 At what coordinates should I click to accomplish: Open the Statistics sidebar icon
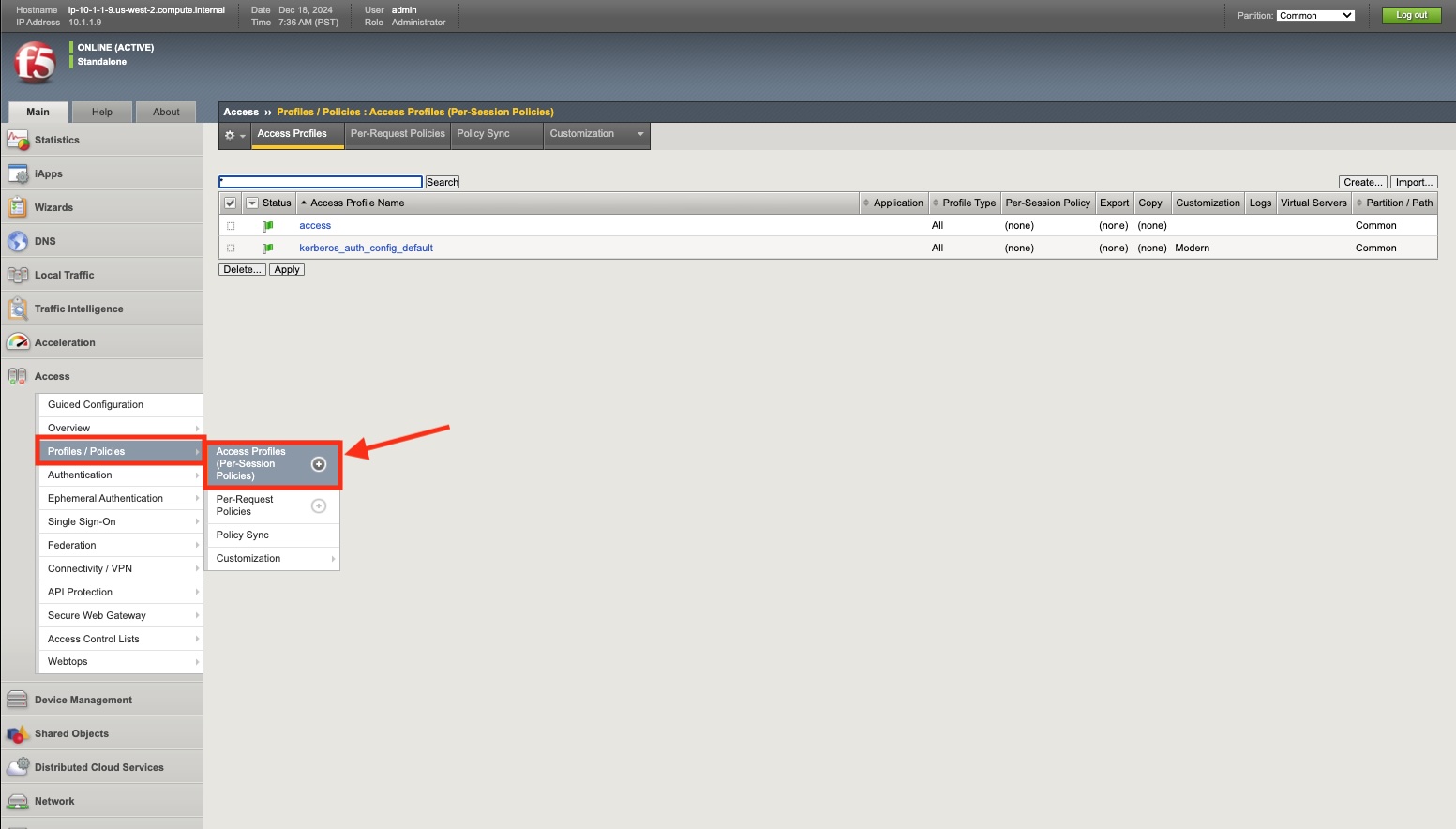pos(18,141)
